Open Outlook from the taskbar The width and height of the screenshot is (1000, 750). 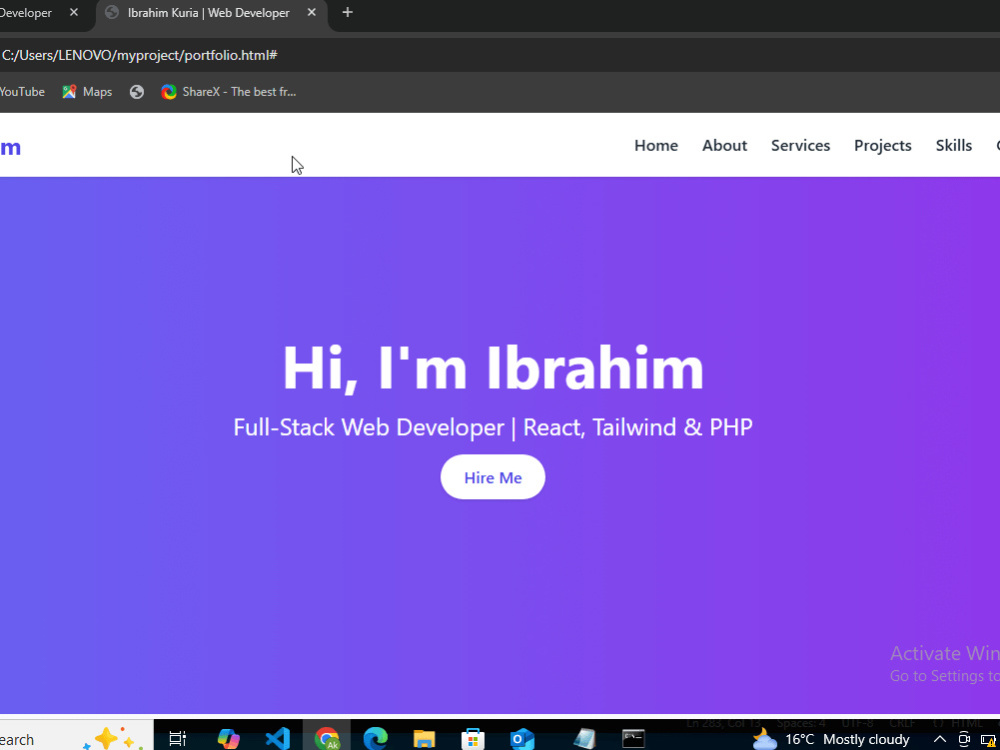pos(522,739)
